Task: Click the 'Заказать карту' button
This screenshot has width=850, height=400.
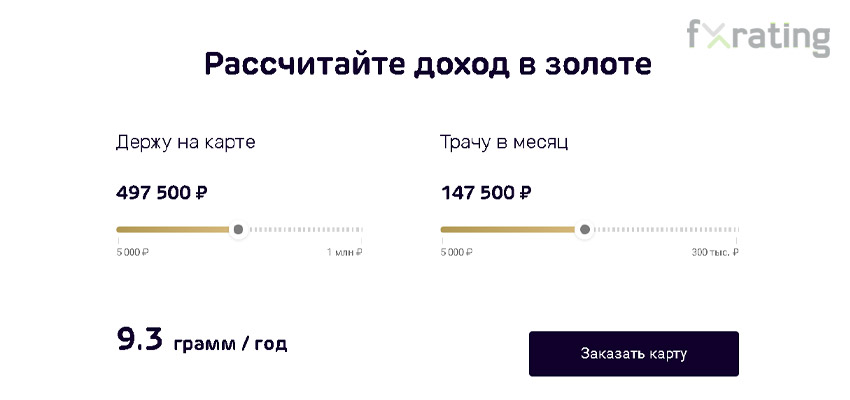Action: pyautogui.click(x=634, y=354)
